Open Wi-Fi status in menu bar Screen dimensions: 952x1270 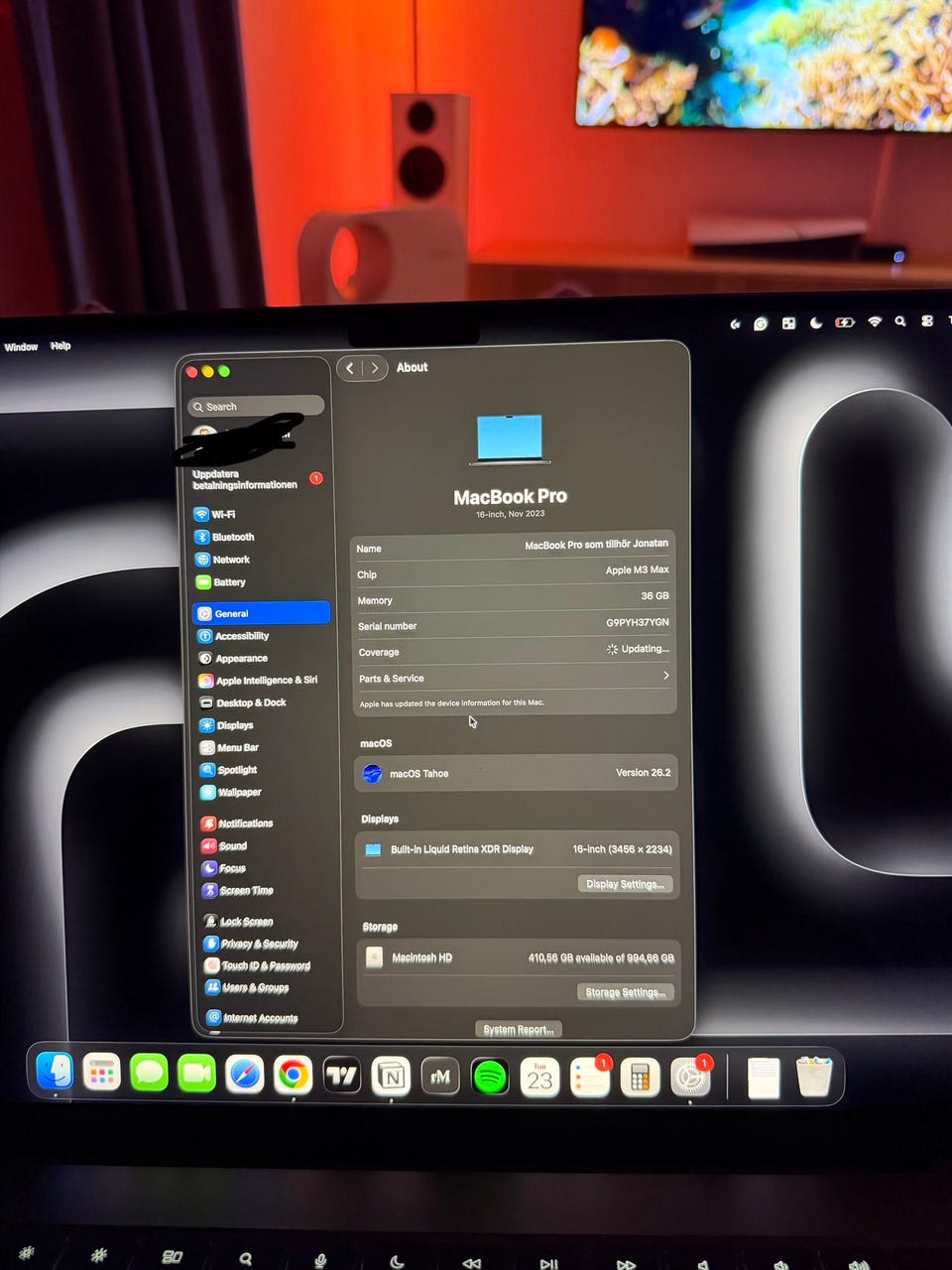tap(875, 321)
